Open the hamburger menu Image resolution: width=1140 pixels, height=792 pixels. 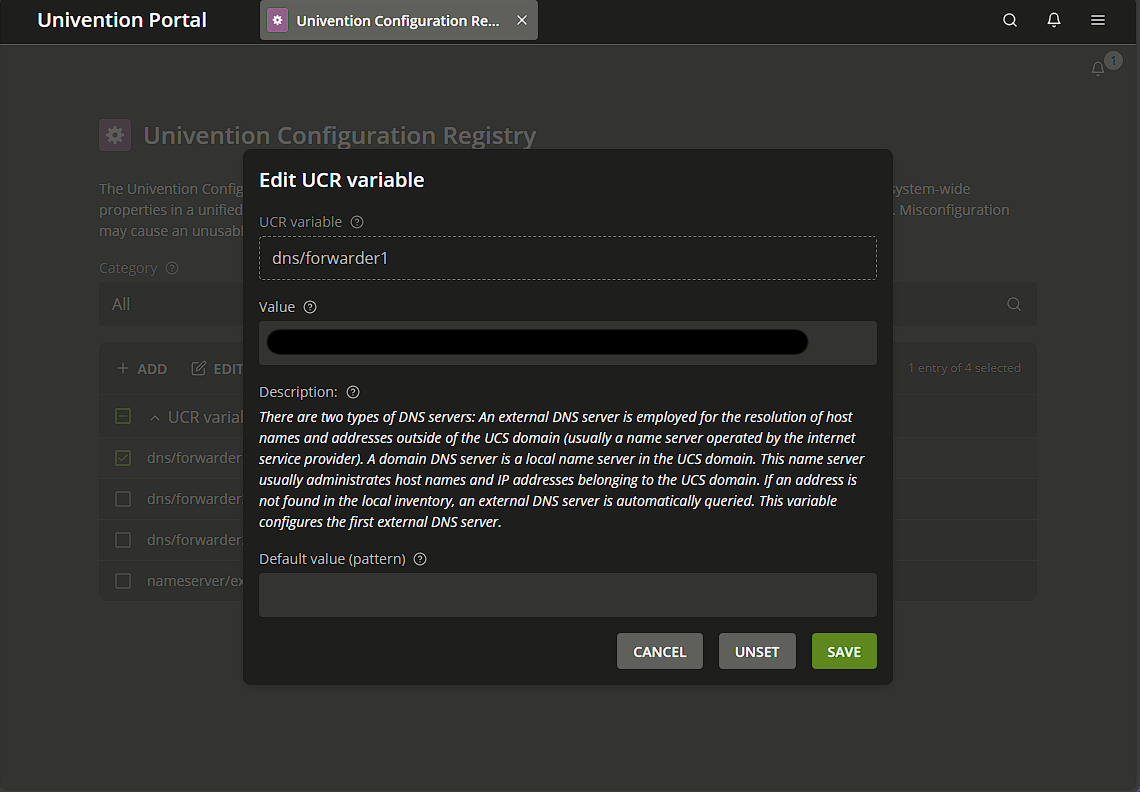point(1098,20)
